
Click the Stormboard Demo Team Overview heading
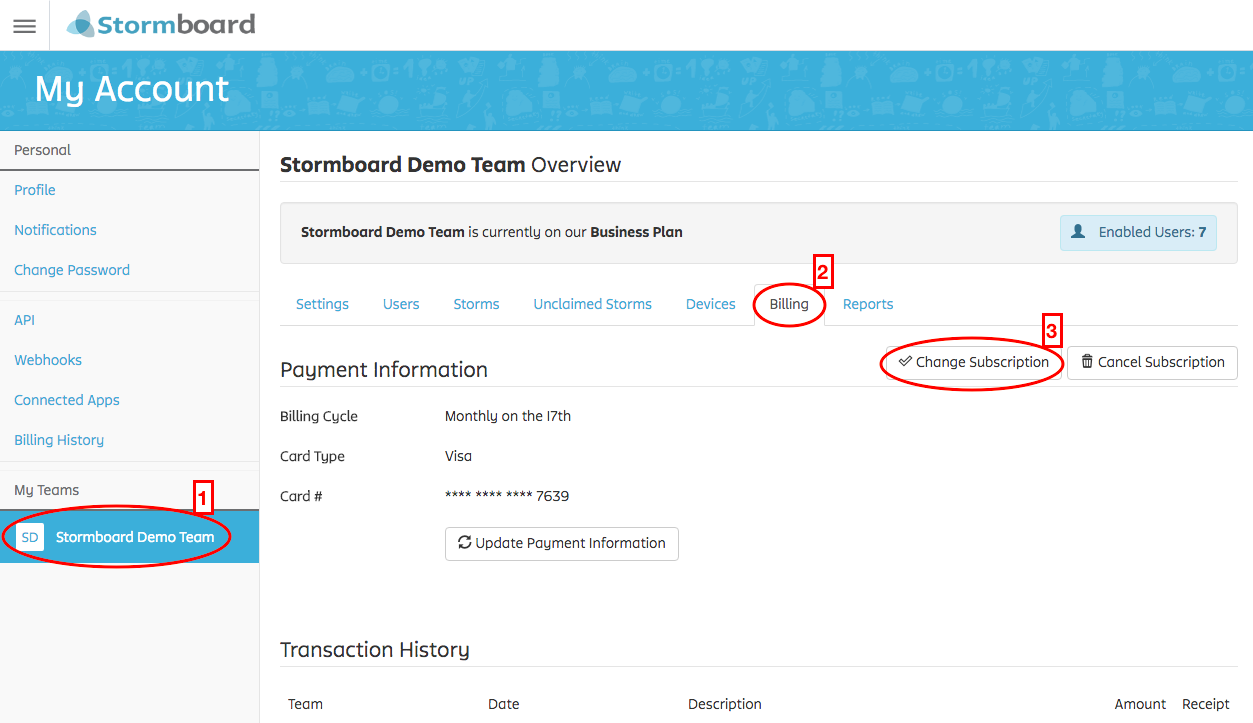pos(451,165)
